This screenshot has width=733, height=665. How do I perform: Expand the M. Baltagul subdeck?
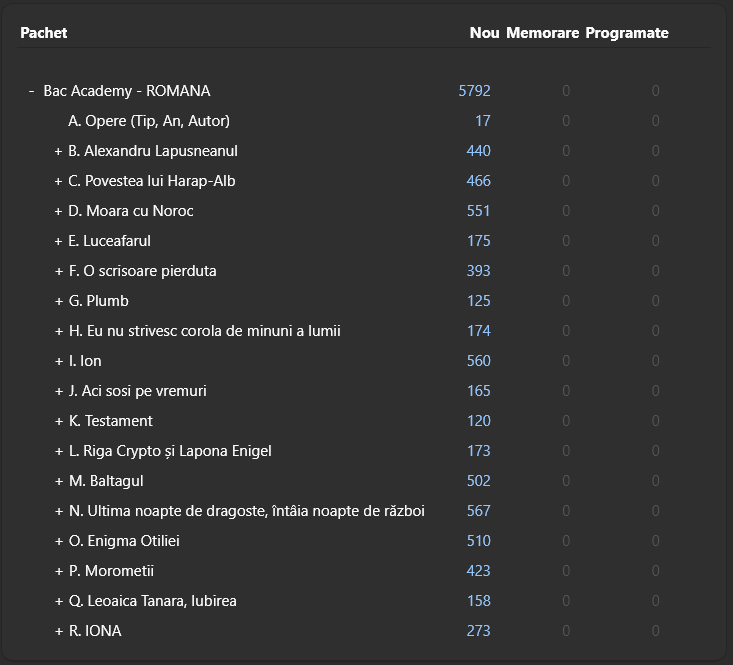click(x=58, y=481)
